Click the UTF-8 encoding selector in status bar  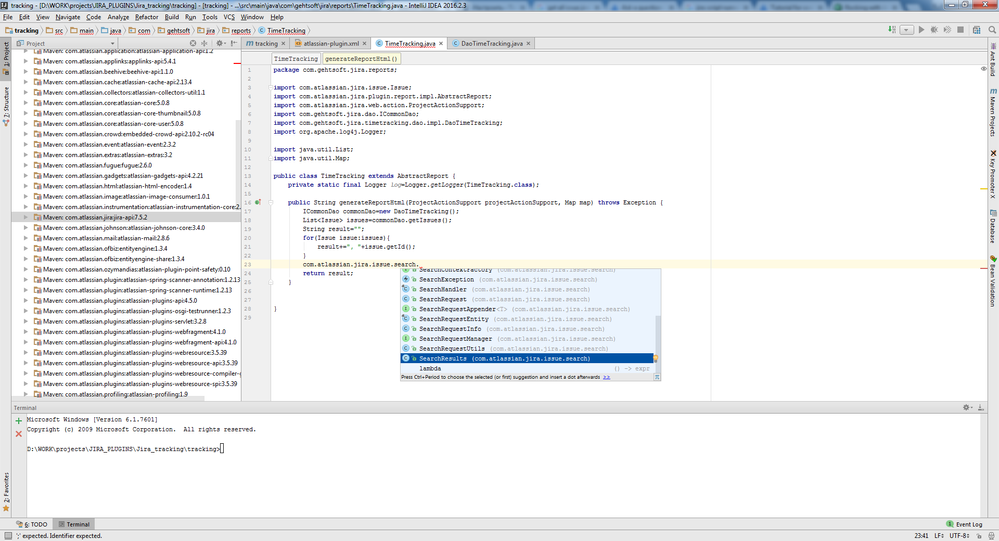(x=959, y=536)
